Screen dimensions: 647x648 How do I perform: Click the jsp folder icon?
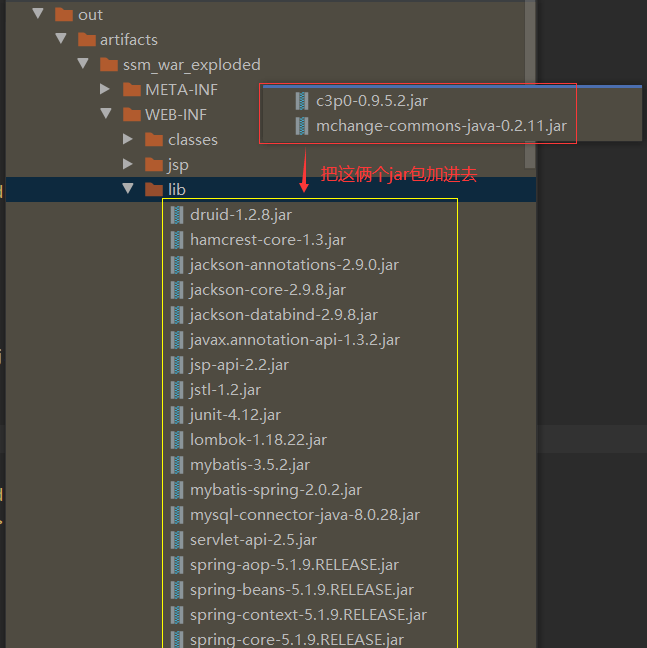pos(154,164)
